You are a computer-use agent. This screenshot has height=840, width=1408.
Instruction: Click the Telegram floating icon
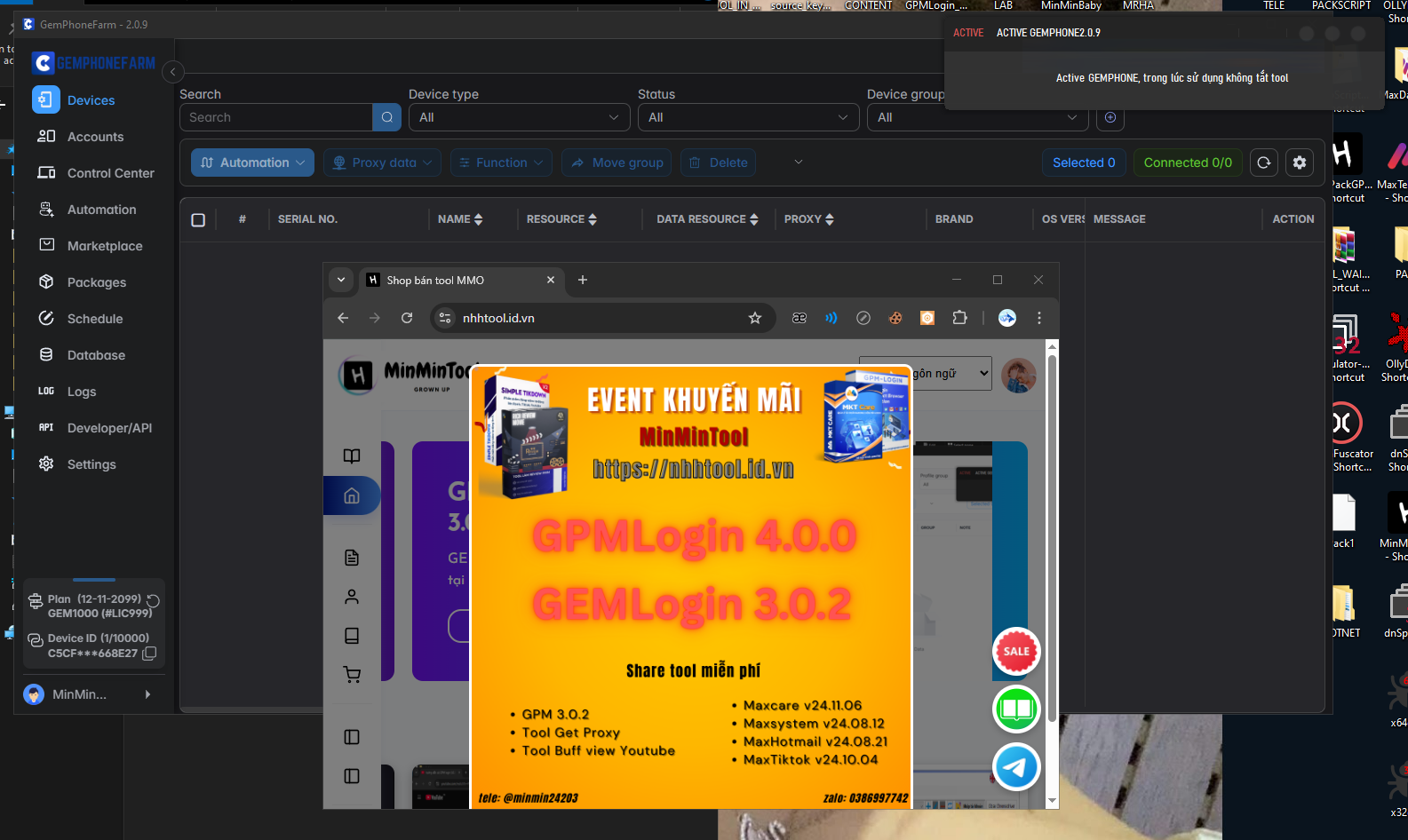pos(1016,767)
